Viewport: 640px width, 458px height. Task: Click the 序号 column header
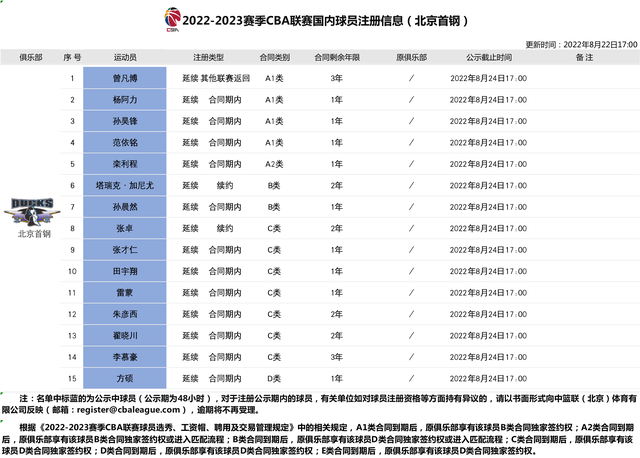(72, 58)
